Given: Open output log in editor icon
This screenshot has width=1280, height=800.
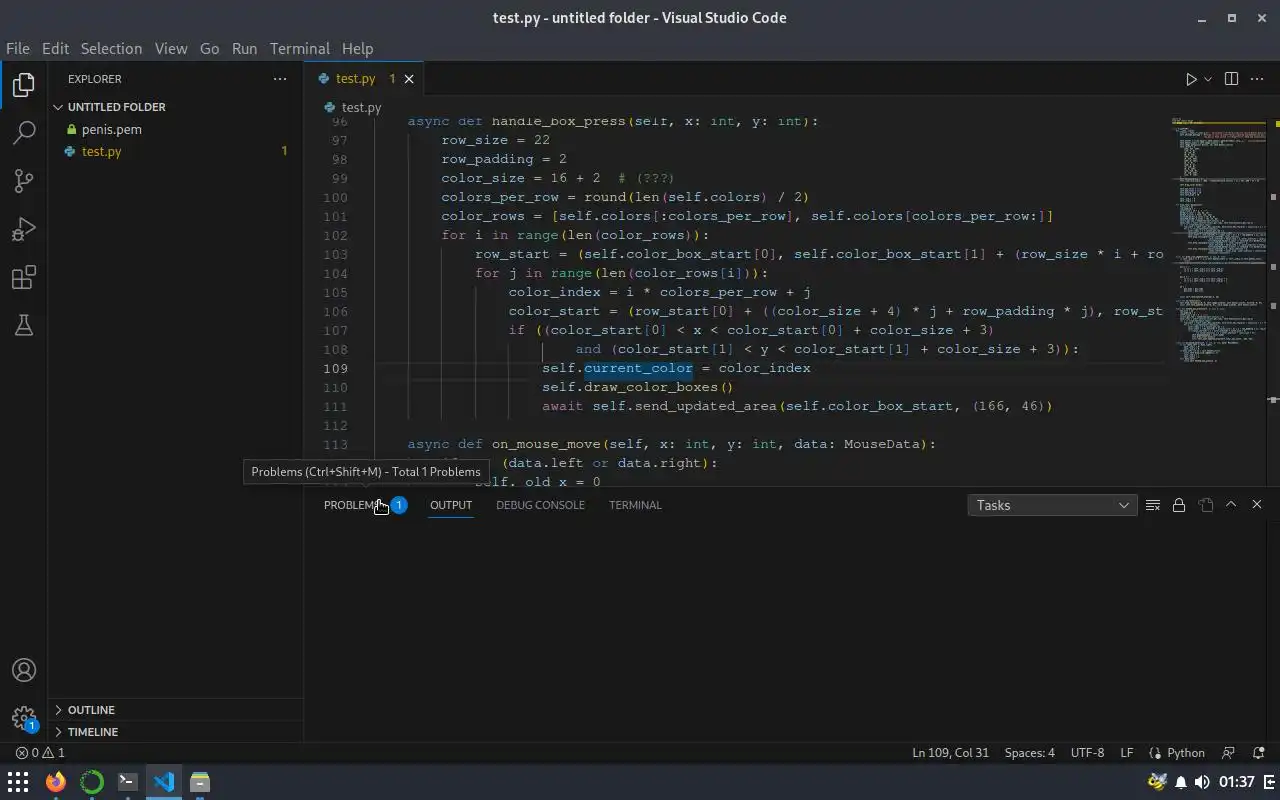Looking at the screenshot, I should point(1205,505).
